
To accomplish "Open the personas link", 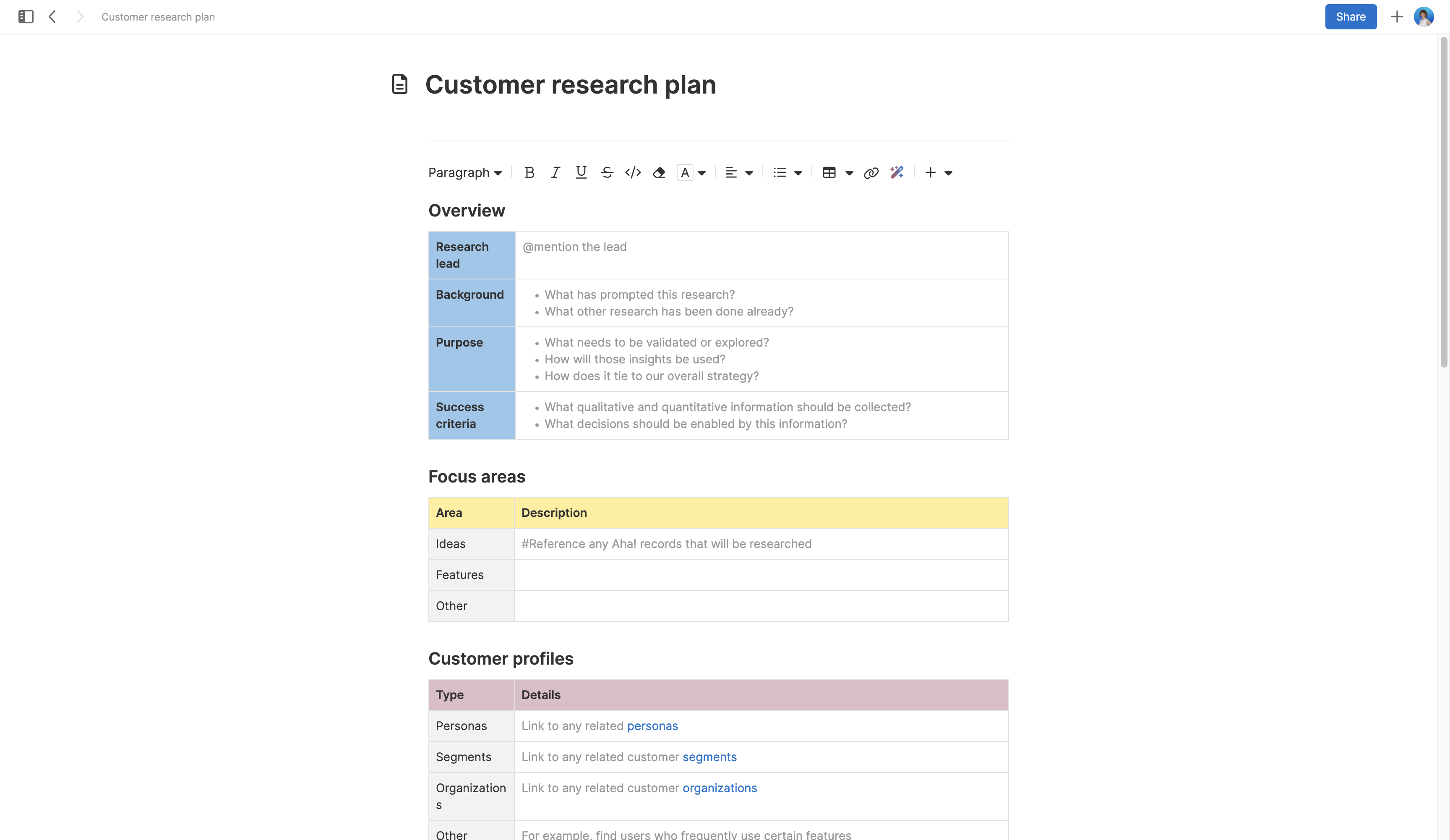I will (652, 725).
